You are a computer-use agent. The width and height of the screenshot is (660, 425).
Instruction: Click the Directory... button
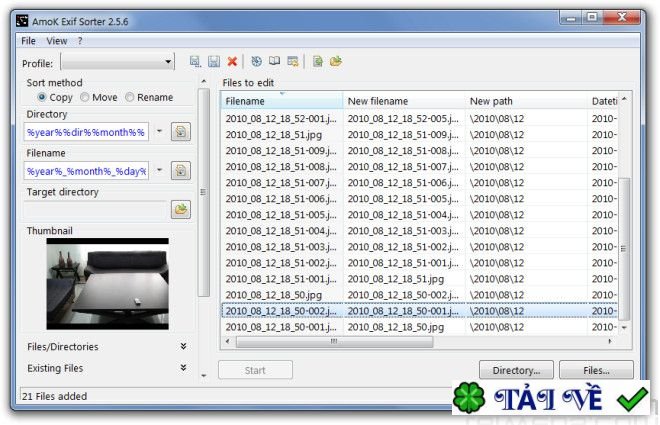(x=516, y=370)
